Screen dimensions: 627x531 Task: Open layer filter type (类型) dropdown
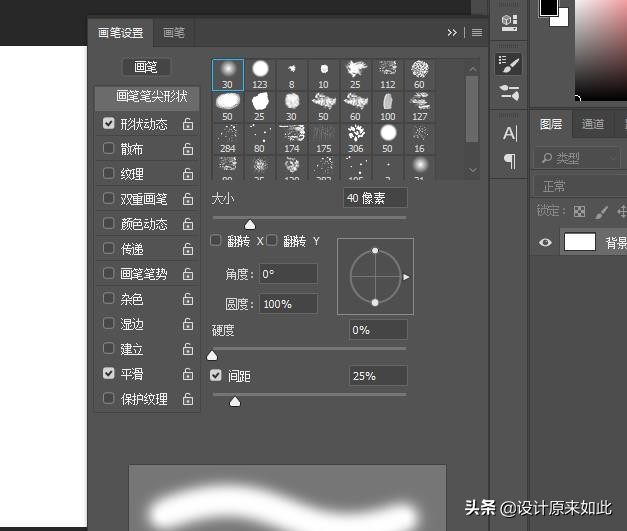578,158
